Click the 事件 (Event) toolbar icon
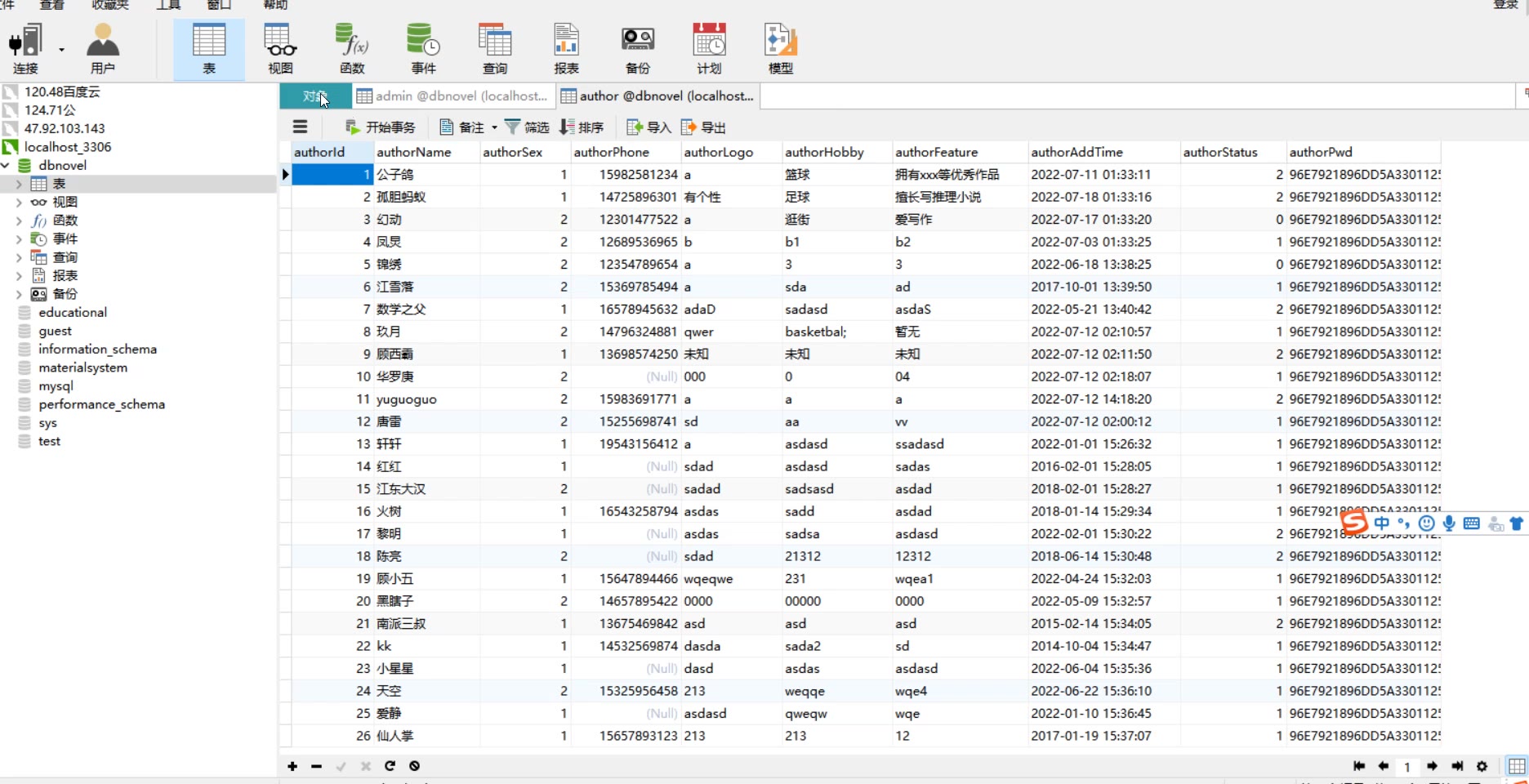1529x784 pixels. [x=423, y=49]
